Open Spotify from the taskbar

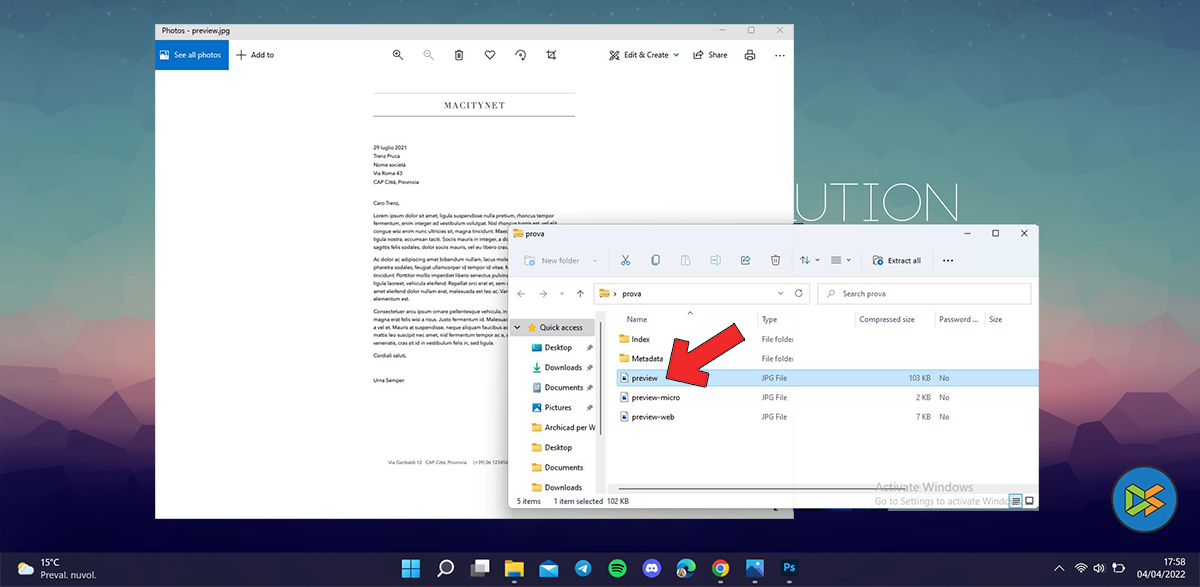(x=617, y=568)
